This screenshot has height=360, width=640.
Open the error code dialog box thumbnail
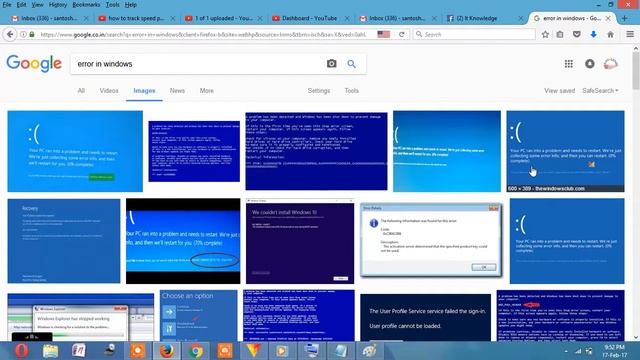click(431, 241)
